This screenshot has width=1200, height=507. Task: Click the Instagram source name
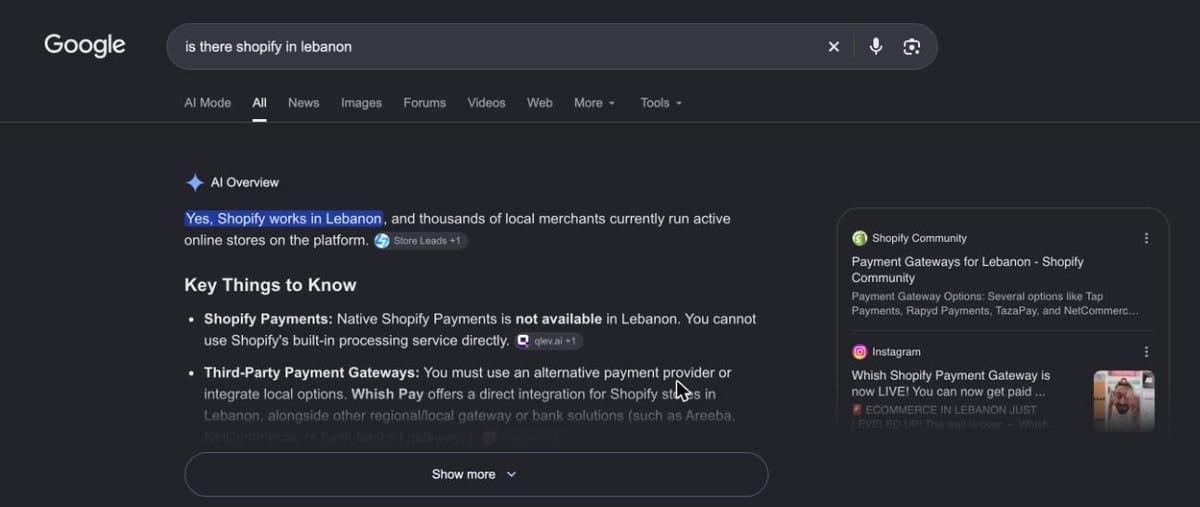pos(896,352)
